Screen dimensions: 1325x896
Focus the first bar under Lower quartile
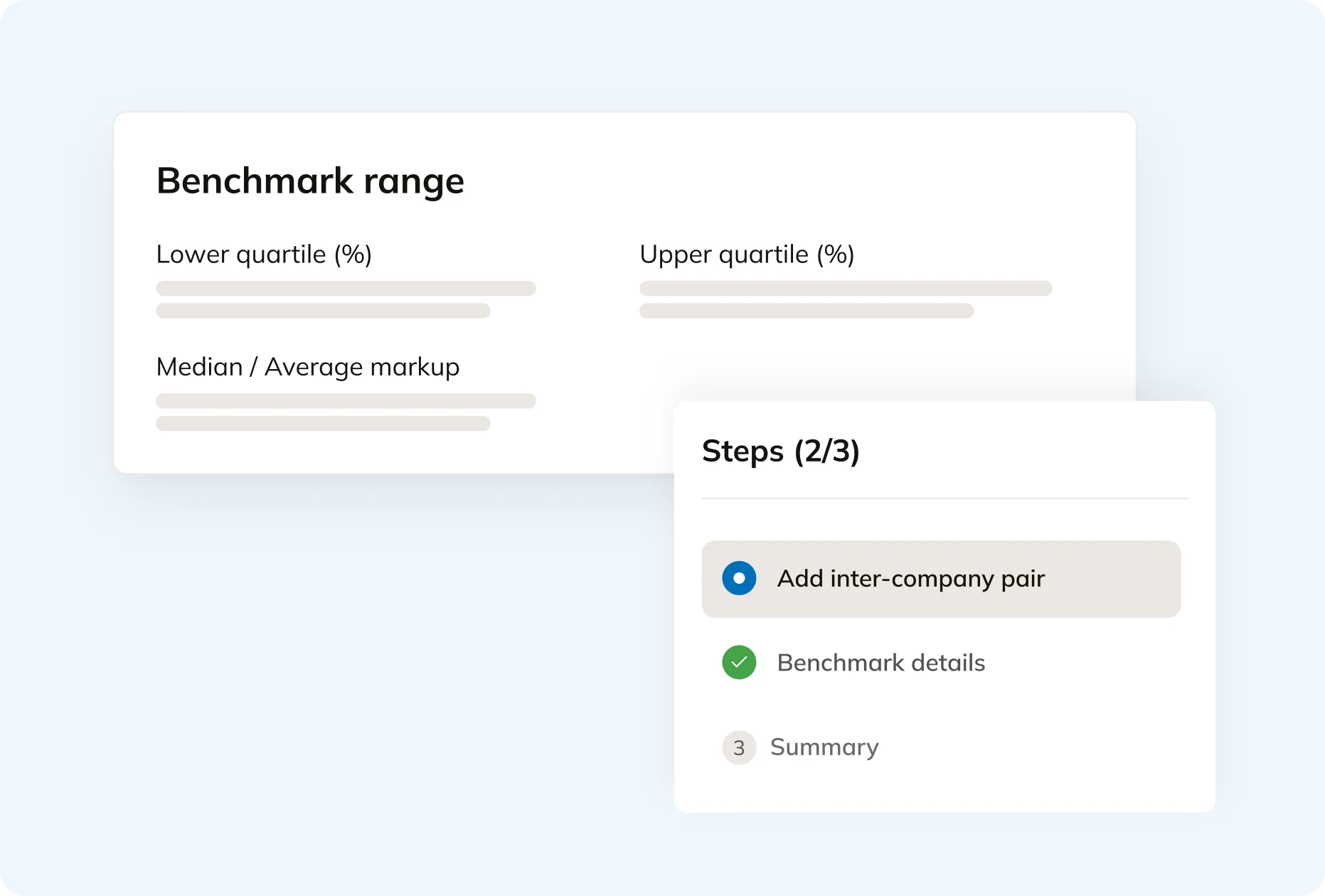(346, 288)
